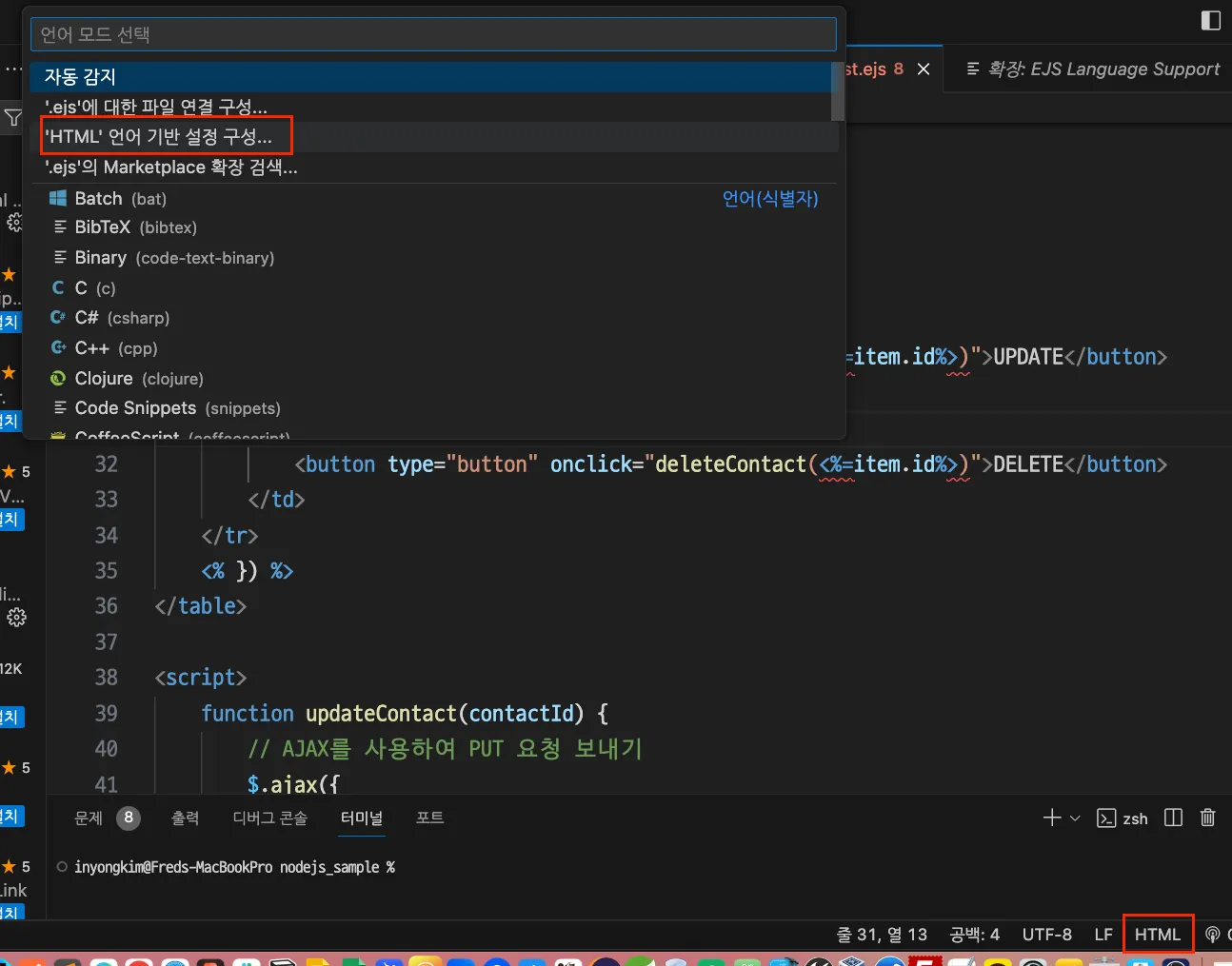Select the Auto Detect (자동 감지) option
The height and width of the screenshot is (966, 1232).
[x=80, y=77]
